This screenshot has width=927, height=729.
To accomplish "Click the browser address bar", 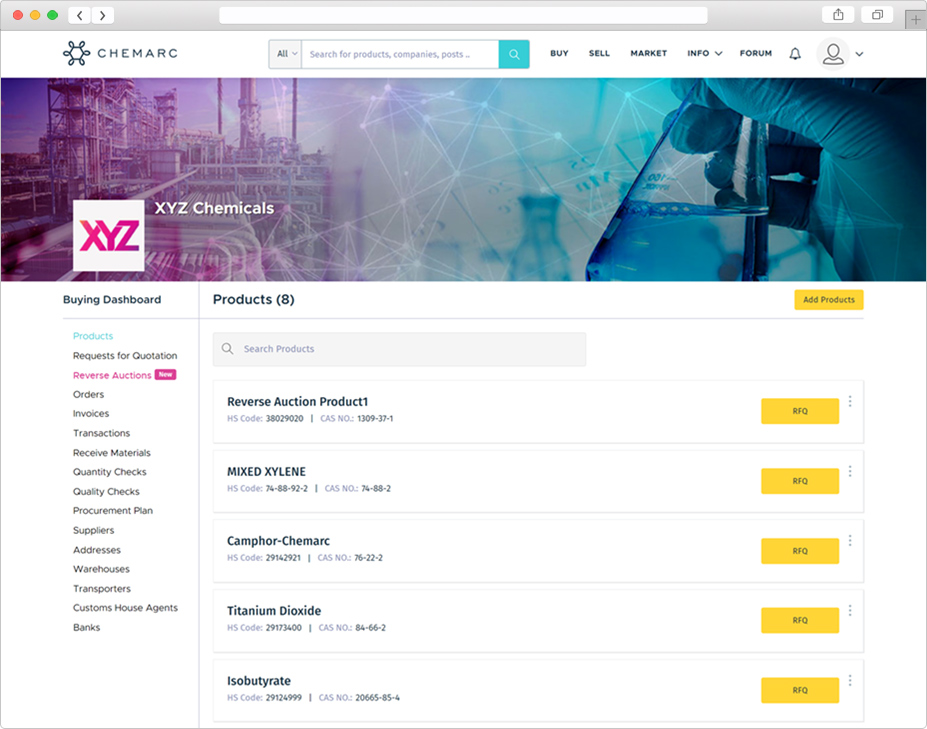I will point(463,15).
